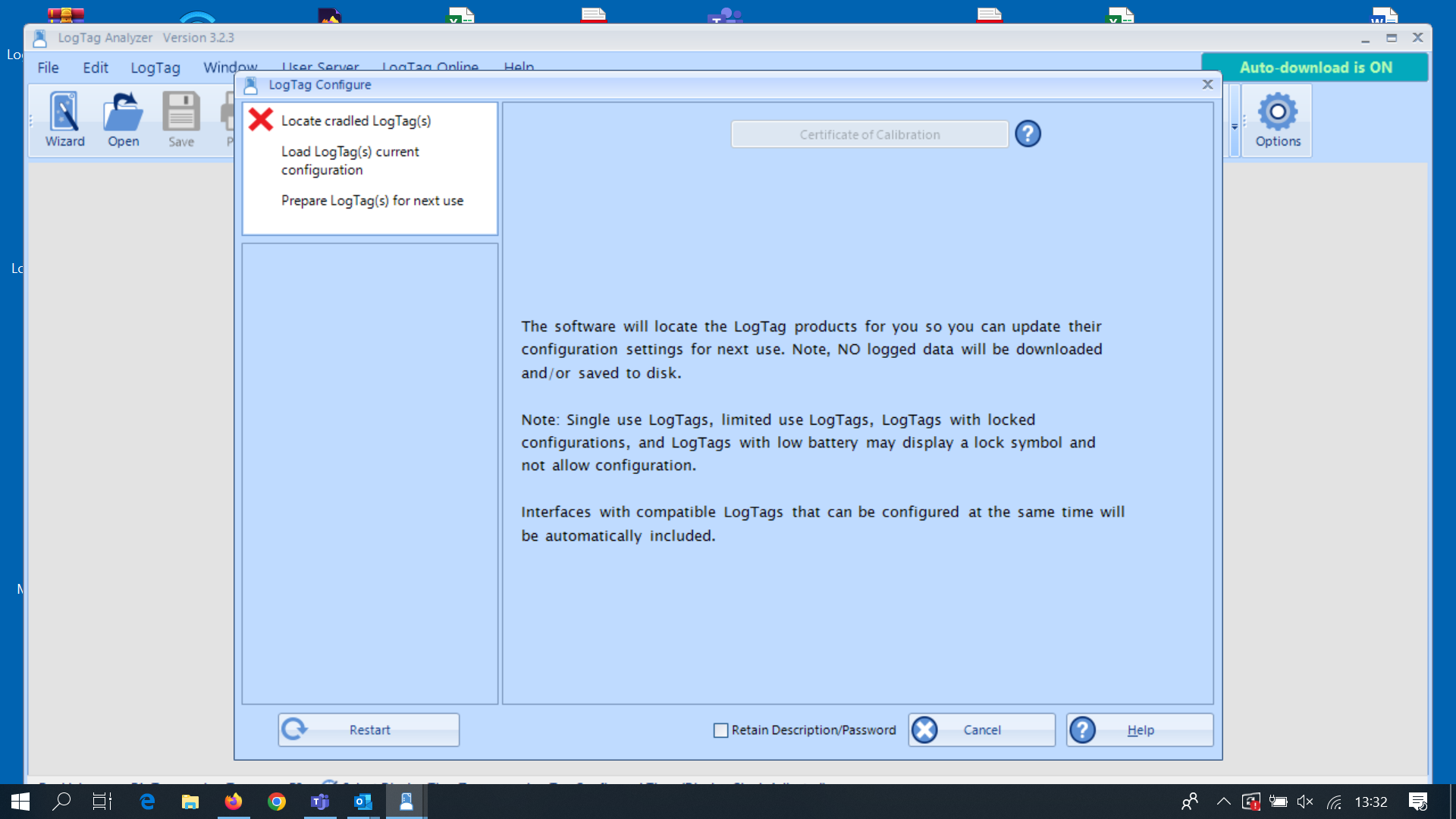Open the Wizard tool in toolbar
The height and width of the screenshot is (819, 1456).
pos(64,120)
